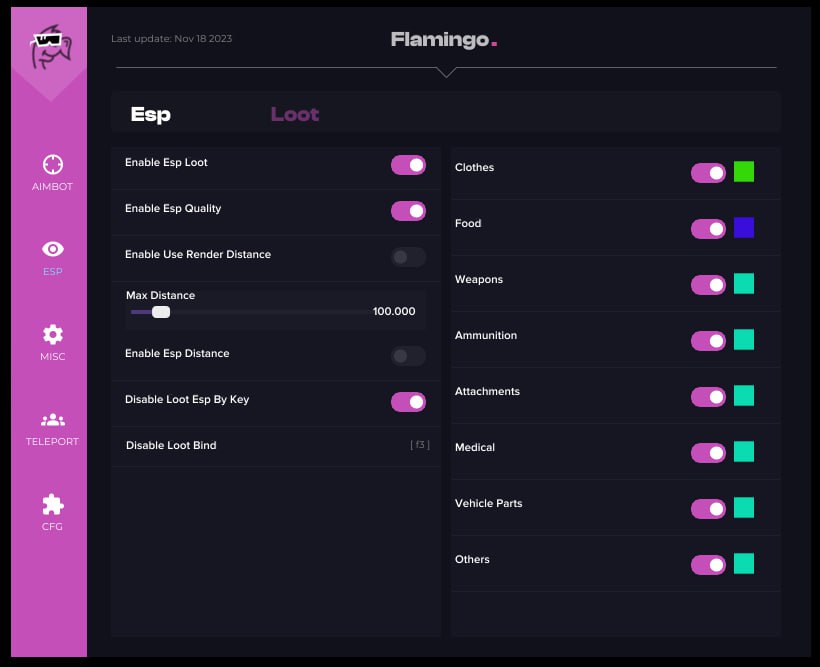820x667 pixels.
Task: Open the Others color swatch
Action: [x=744, y=563]
